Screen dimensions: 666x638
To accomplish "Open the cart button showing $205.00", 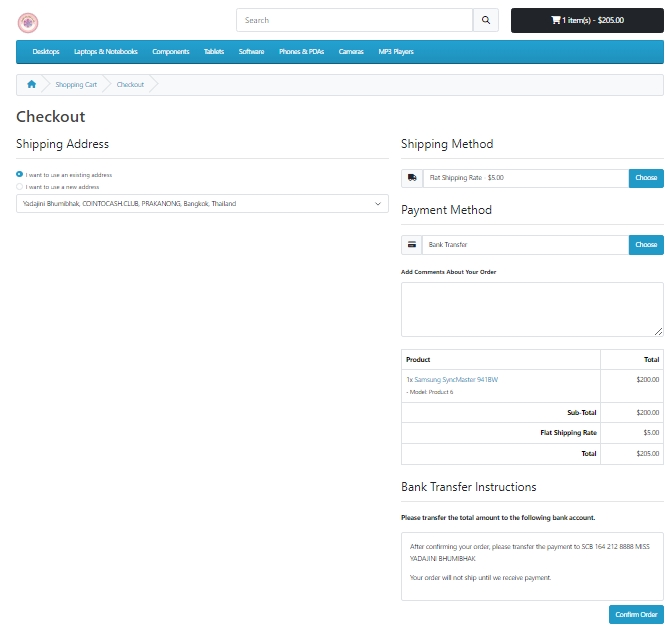I will pyautogui.click(x=587, y=20).
